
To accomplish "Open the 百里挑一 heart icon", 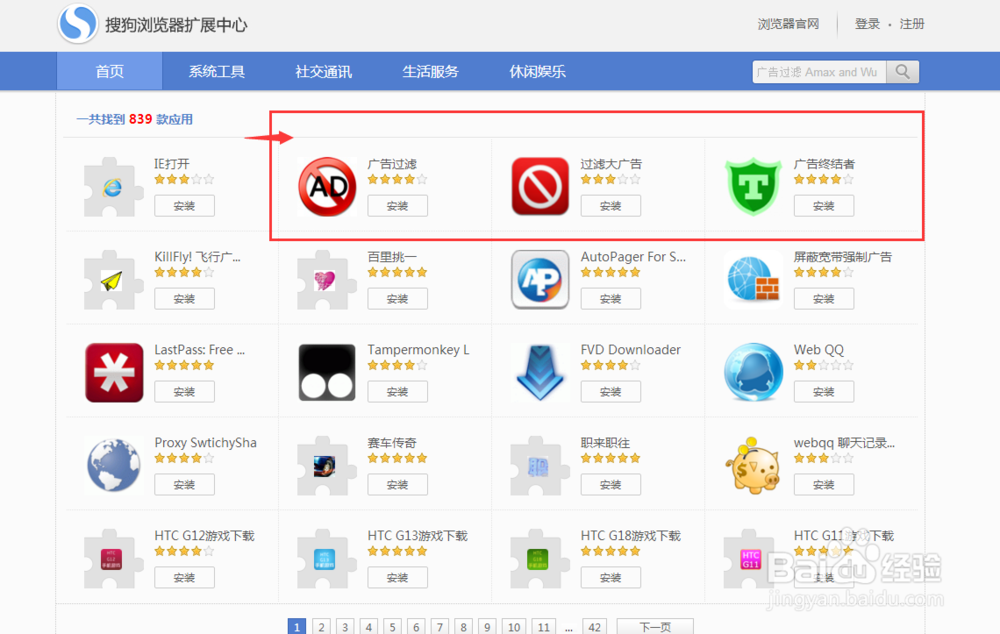I will click(x=325, y=280).
